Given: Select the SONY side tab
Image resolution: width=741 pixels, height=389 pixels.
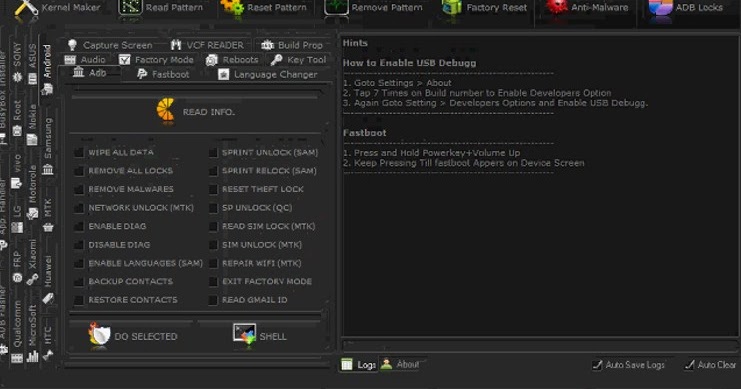Looking at the screenshot, I should coord(17,61).
